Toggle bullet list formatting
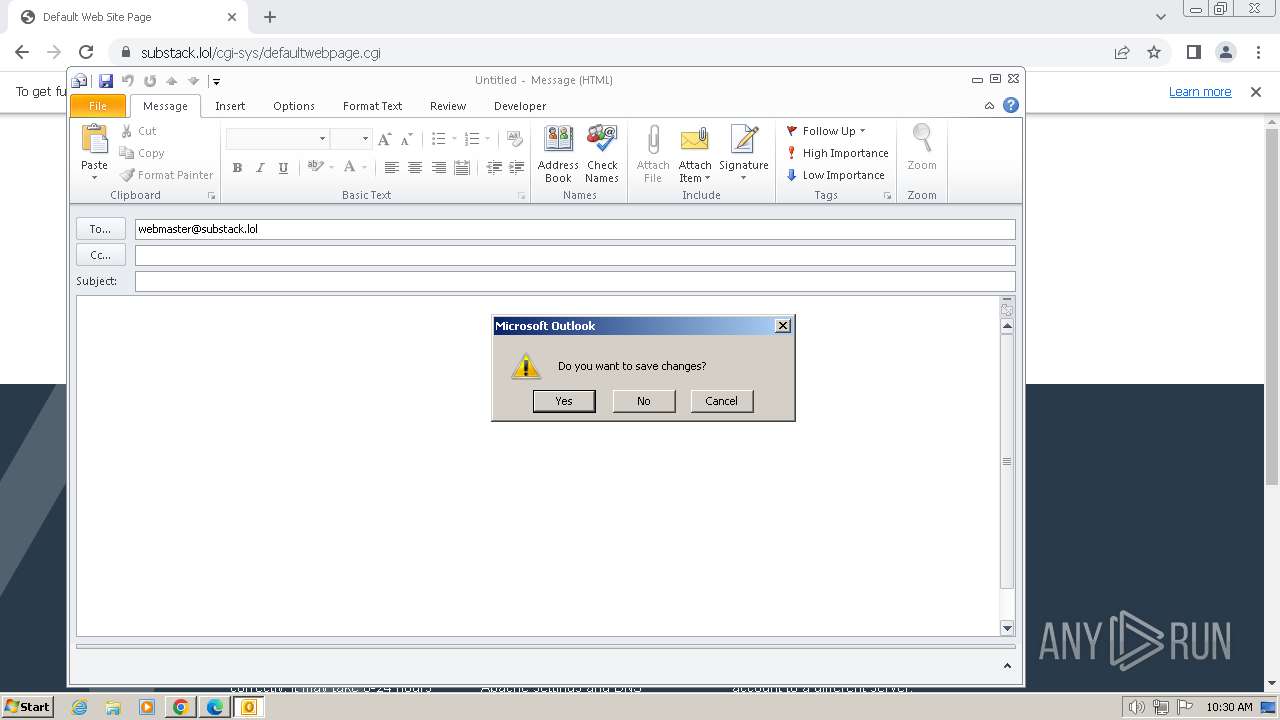 click(438, 139)
